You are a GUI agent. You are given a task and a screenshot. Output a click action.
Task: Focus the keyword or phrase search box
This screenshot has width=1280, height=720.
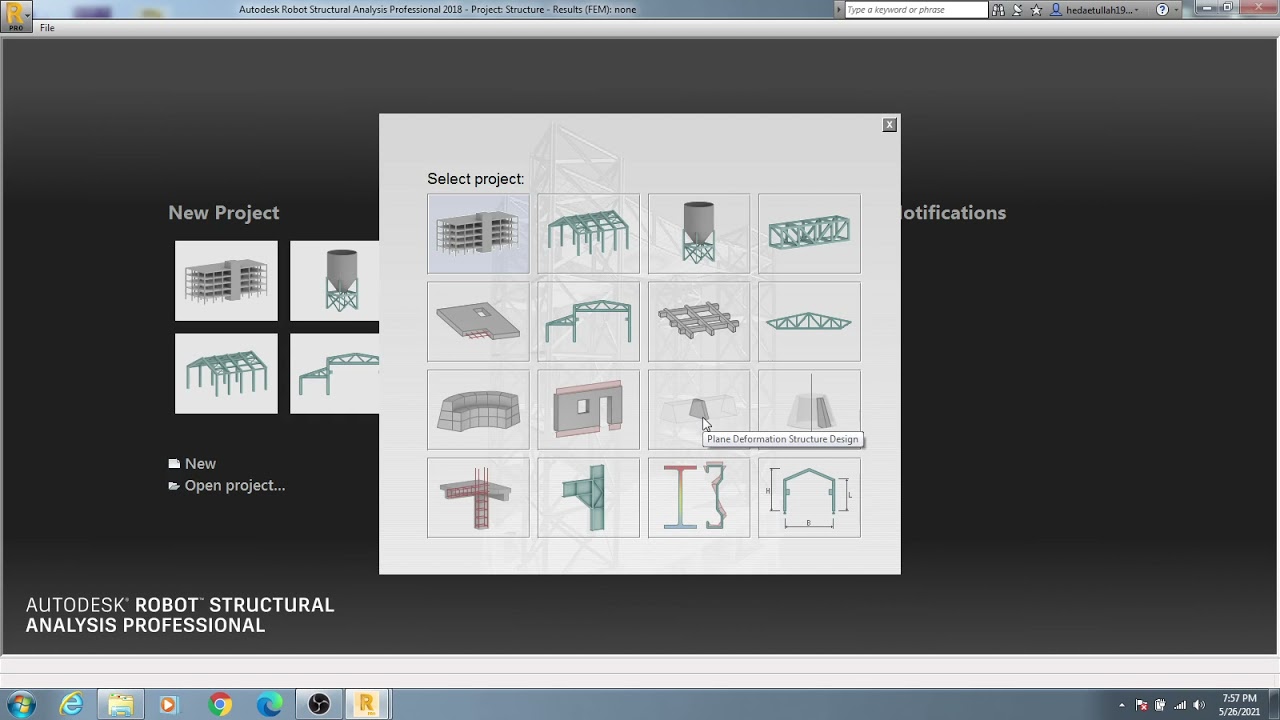click(916, 10)
